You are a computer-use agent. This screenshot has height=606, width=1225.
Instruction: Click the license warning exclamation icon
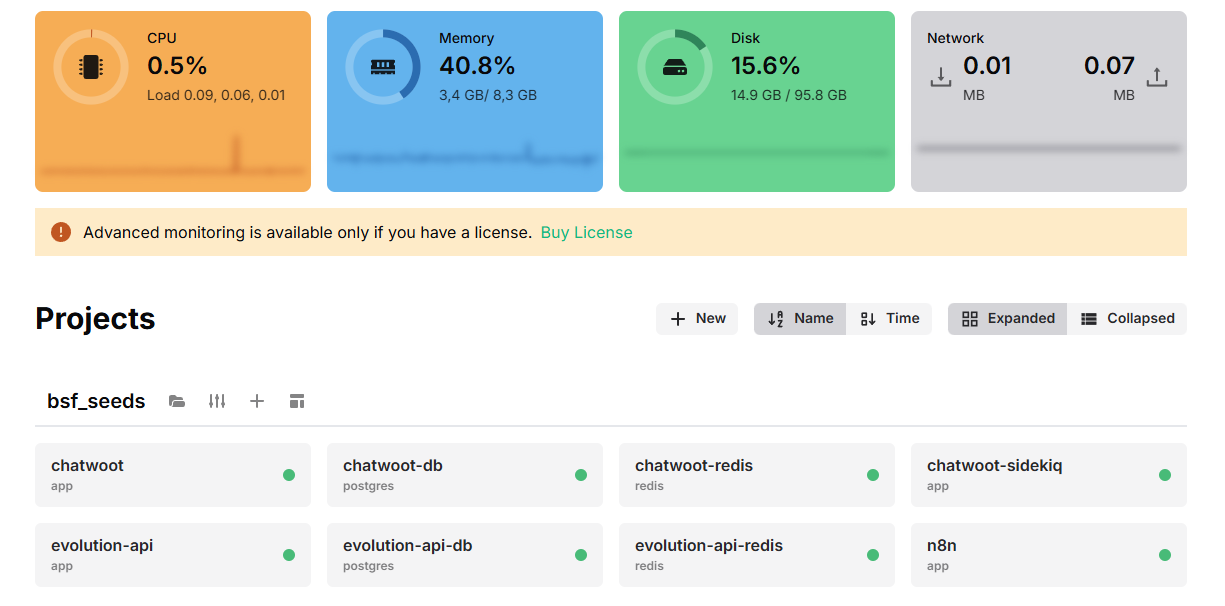pyautogui.click(x=61, y=232)
